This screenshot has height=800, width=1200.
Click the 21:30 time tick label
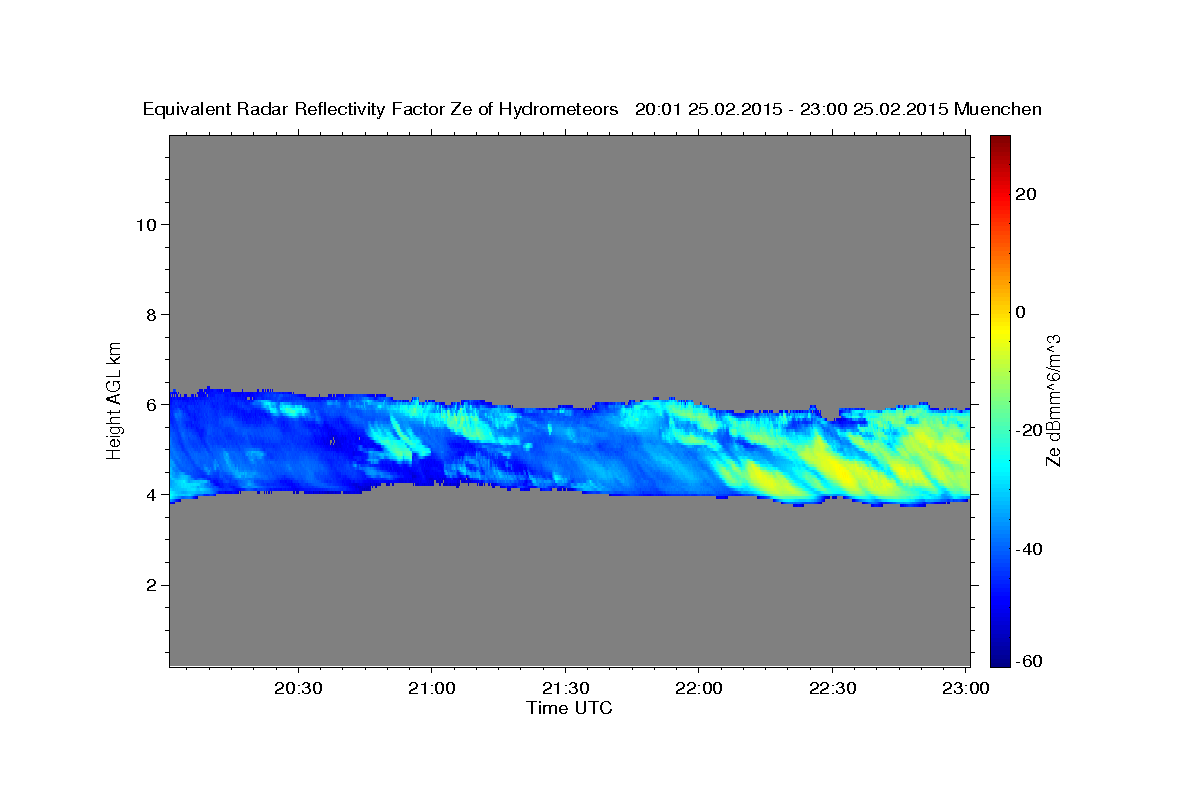click(566, 689)
